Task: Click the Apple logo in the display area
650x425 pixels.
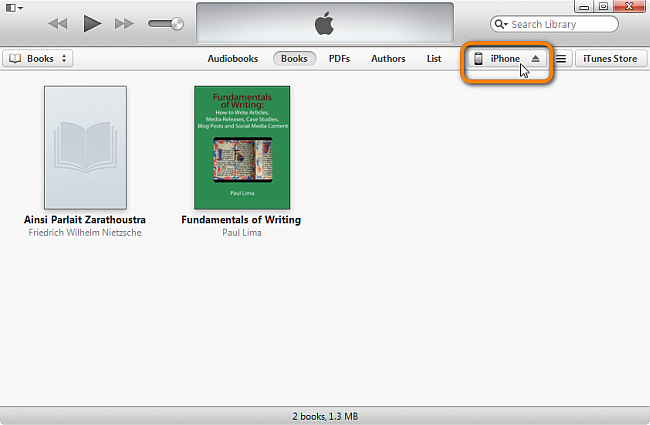Action: pyautogui.click(x=324, y=23)
